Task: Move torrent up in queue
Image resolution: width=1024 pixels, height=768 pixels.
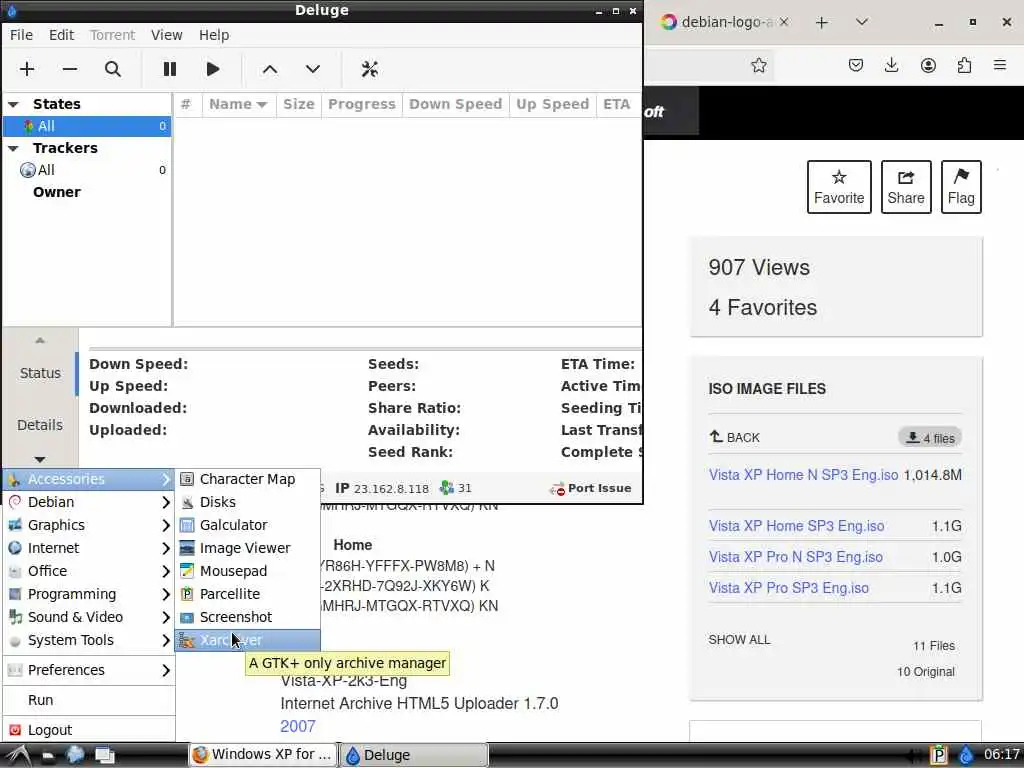Action: tap(270, 69)
